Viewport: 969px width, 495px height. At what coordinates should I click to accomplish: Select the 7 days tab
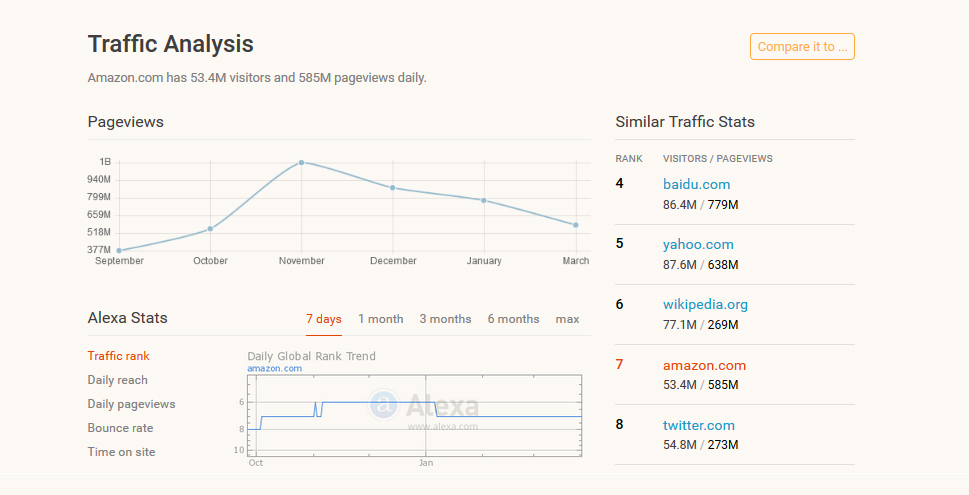click(x=323, y=319)
